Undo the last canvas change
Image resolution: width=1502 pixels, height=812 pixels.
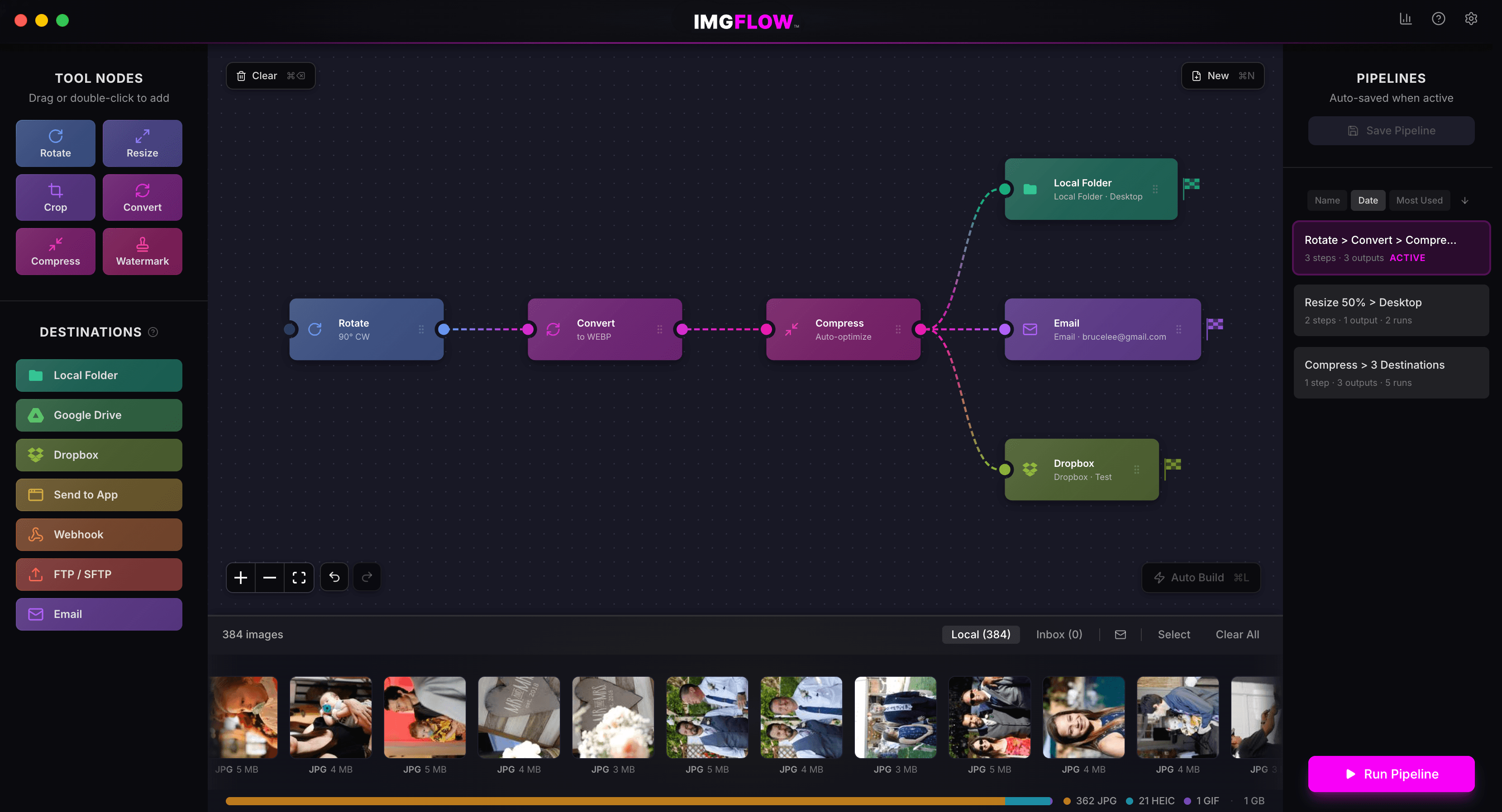(334, 577)
